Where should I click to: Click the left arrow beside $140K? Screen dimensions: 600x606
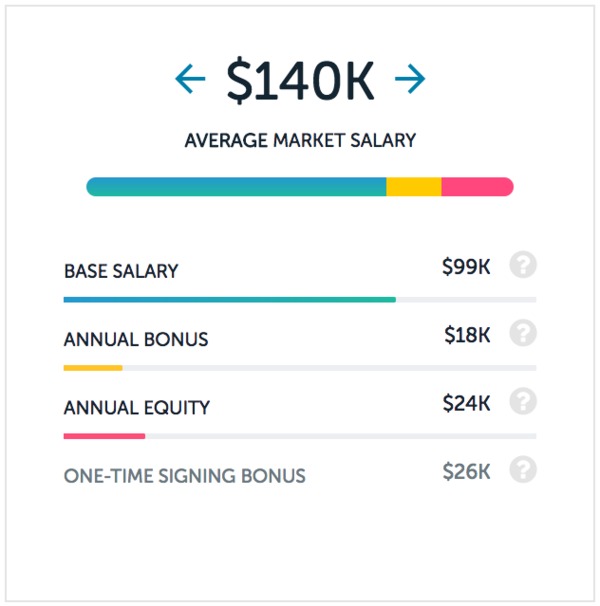point(190,79)
